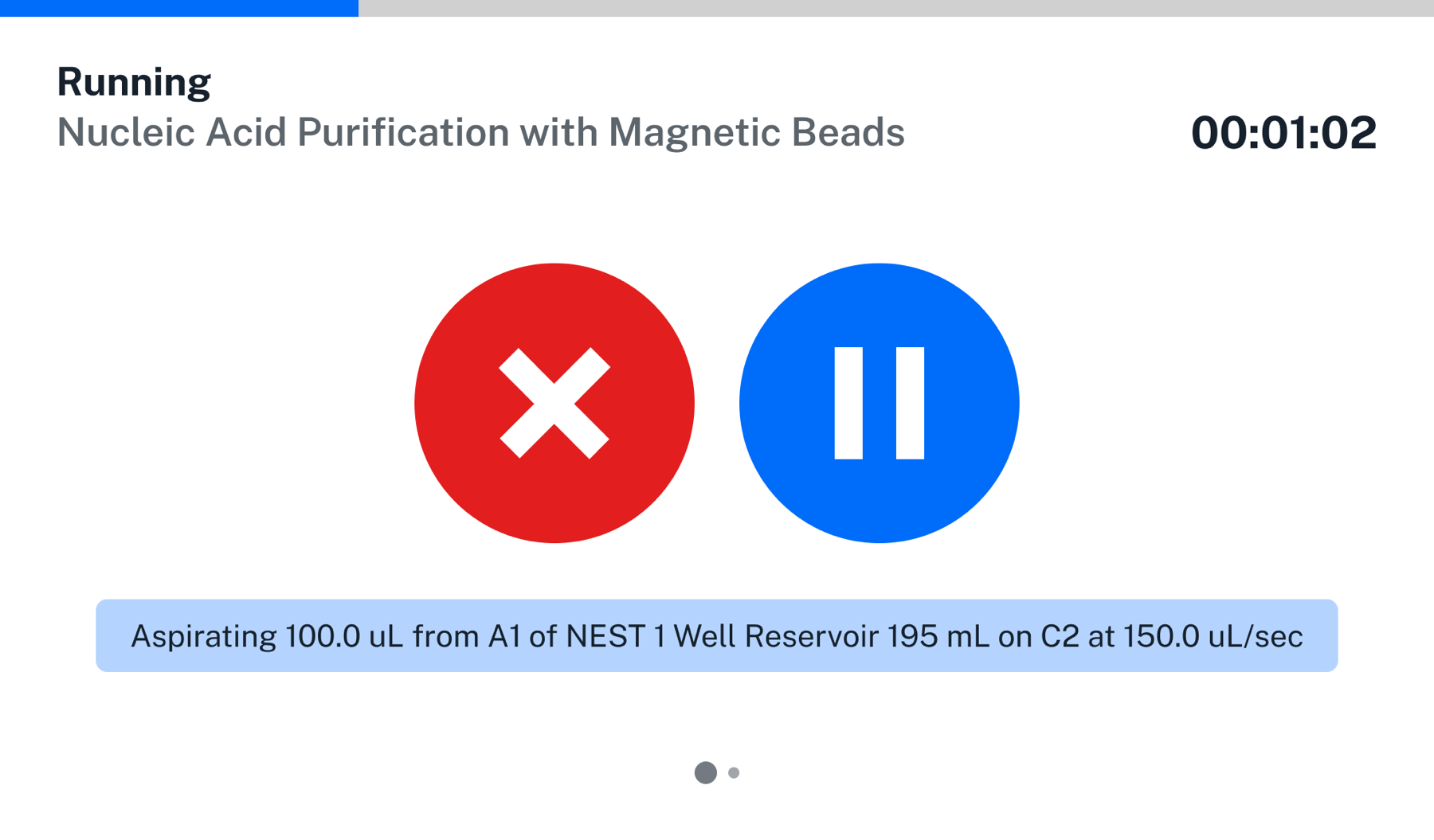
Task: Tap the blue progress bar at top
Action: tap(179, 9)
